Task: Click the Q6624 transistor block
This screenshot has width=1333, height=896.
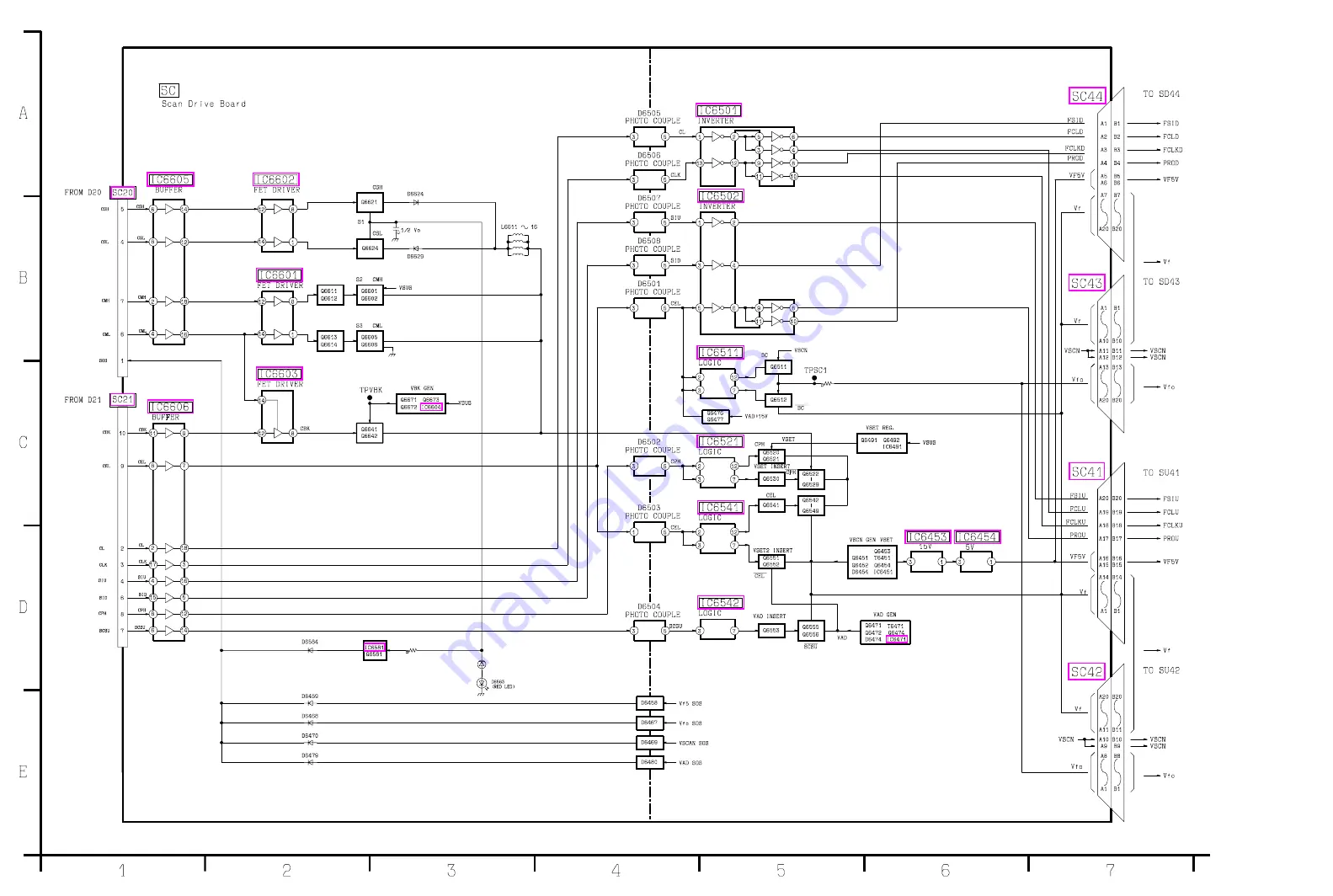Action: 370,248
